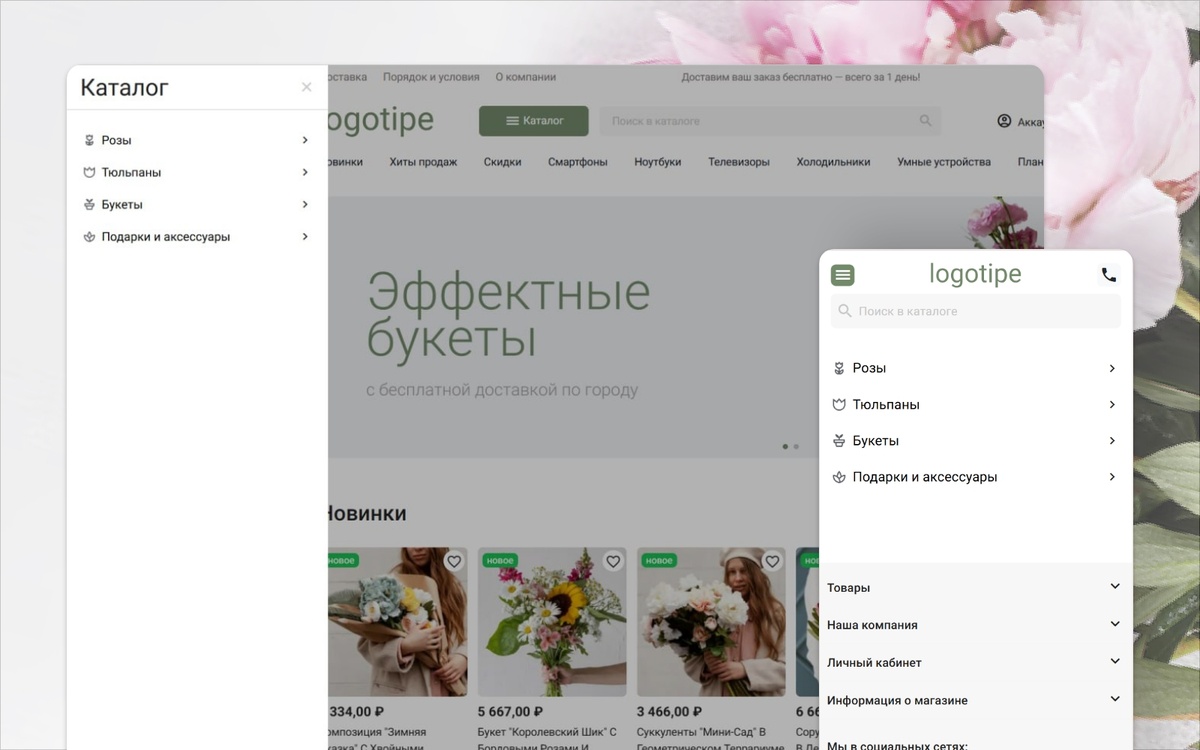This screenshot has height=750, width=1200.
Task: Select Холодильники menu item
Action: (x=833, y=162)
